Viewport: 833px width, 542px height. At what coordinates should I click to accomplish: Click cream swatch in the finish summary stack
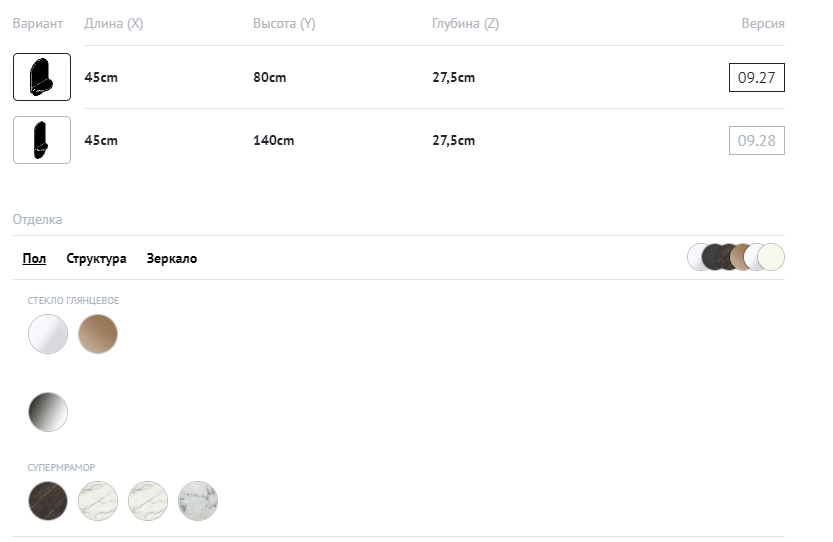click(x=772, y=258)
